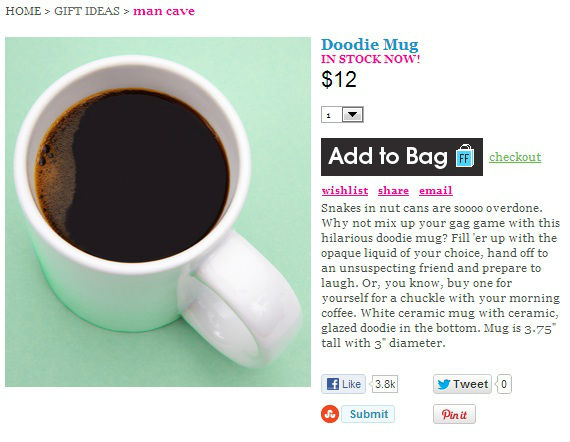Select the quantity value box showing 1

coord(332,115)
